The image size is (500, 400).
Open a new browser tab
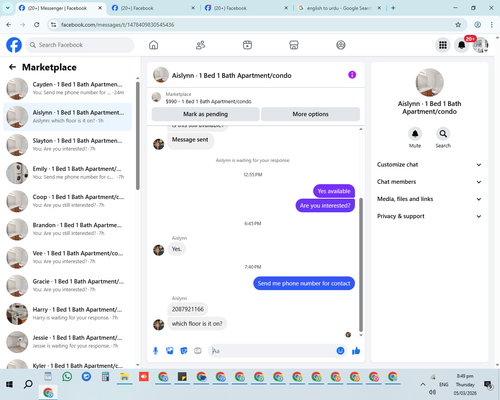(x=393, y=8)
